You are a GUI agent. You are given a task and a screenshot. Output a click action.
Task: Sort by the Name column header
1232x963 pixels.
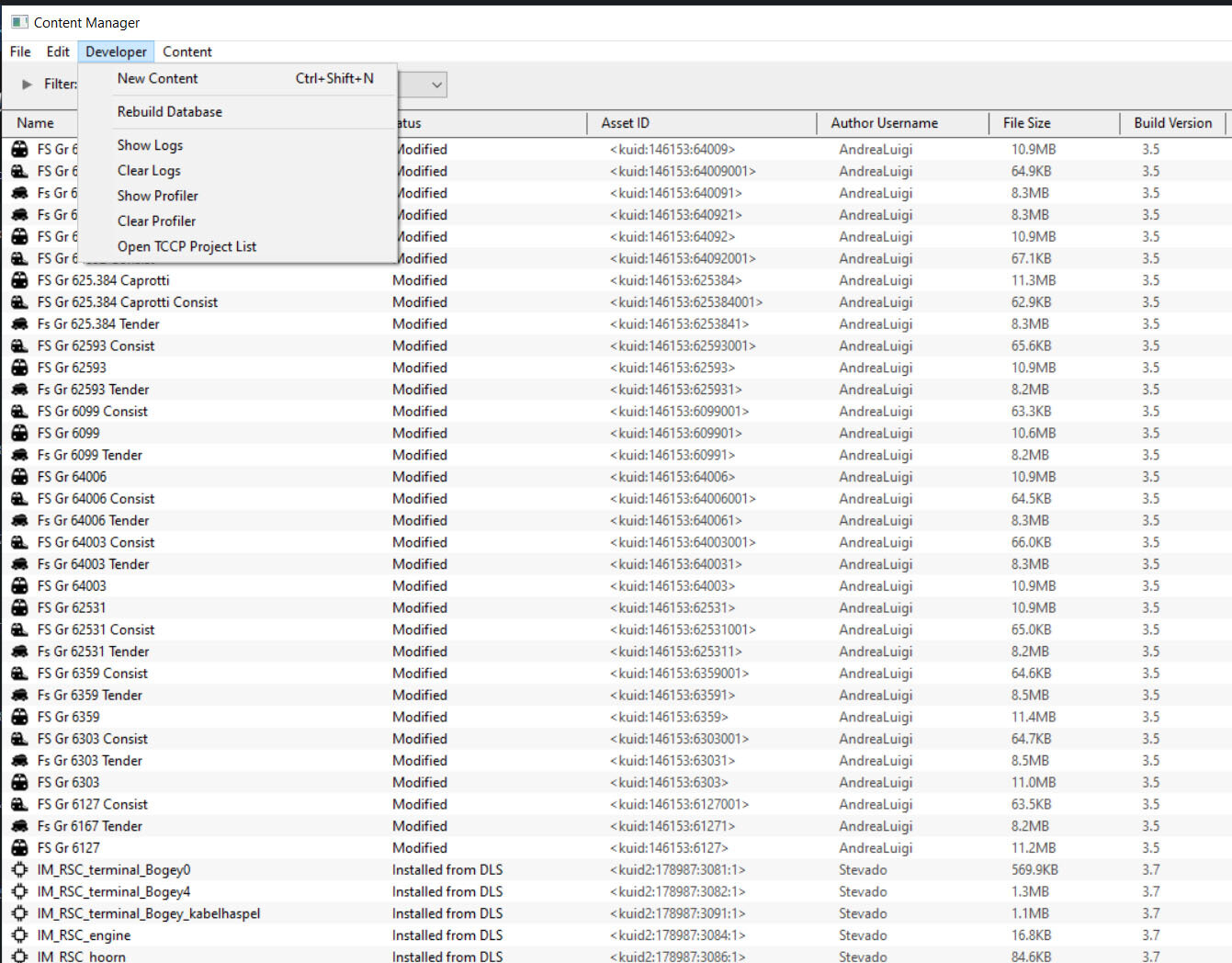35,123
